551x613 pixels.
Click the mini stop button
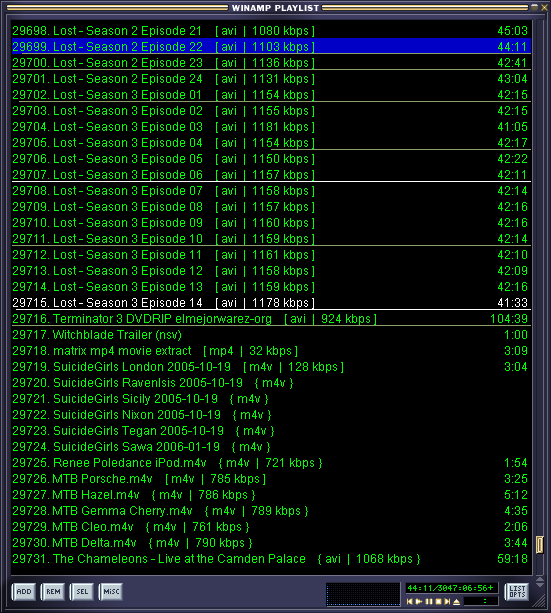tap(438, 601)
